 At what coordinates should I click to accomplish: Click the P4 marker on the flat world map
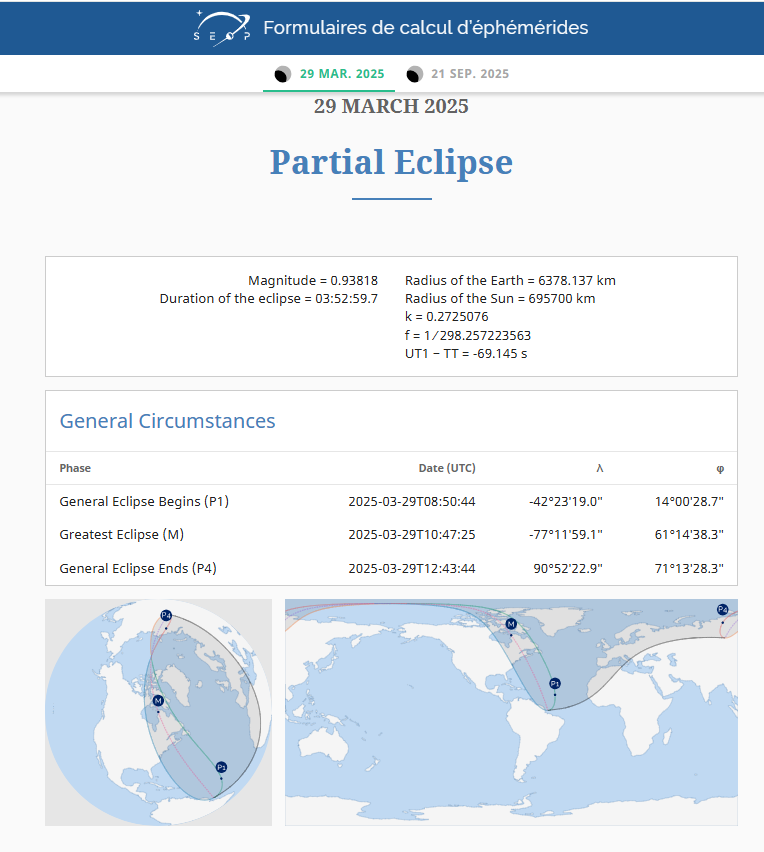(x=722, y=609)
